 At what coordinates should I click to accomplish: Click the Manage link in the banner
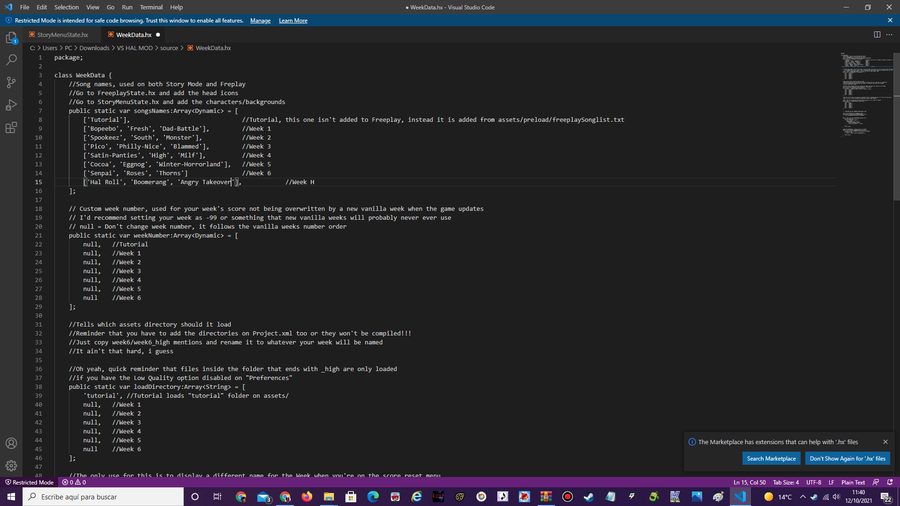260,21
